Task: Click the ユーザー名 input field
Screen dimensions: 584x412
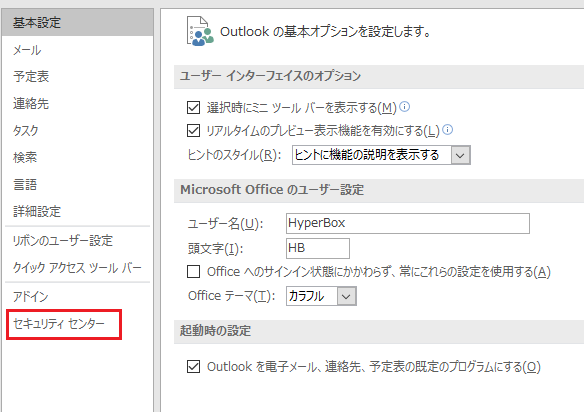Action: pyautogui.click(x=408, y=223)
